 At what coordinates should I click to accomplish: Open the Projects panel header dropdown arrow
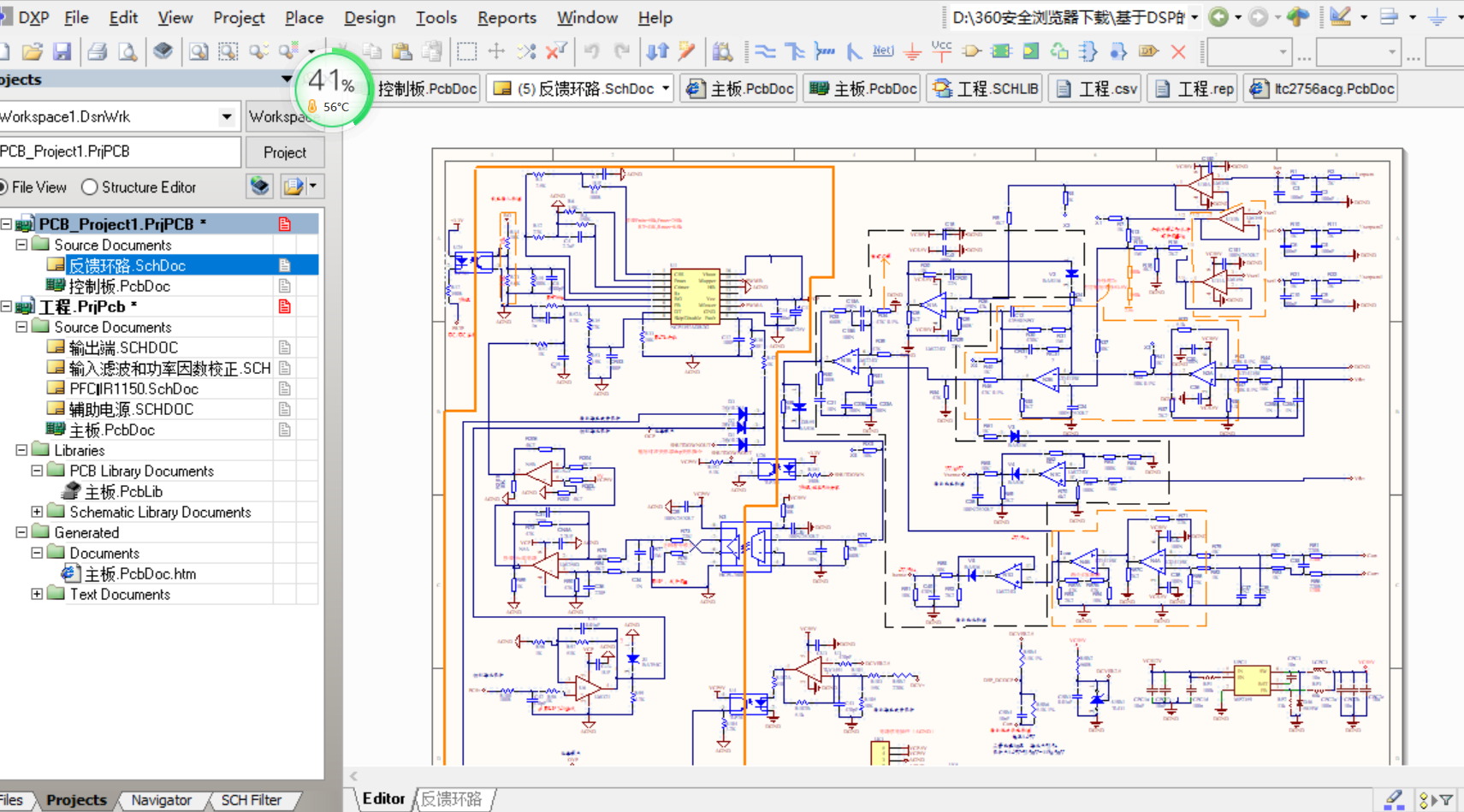click(x=287, y=79)
